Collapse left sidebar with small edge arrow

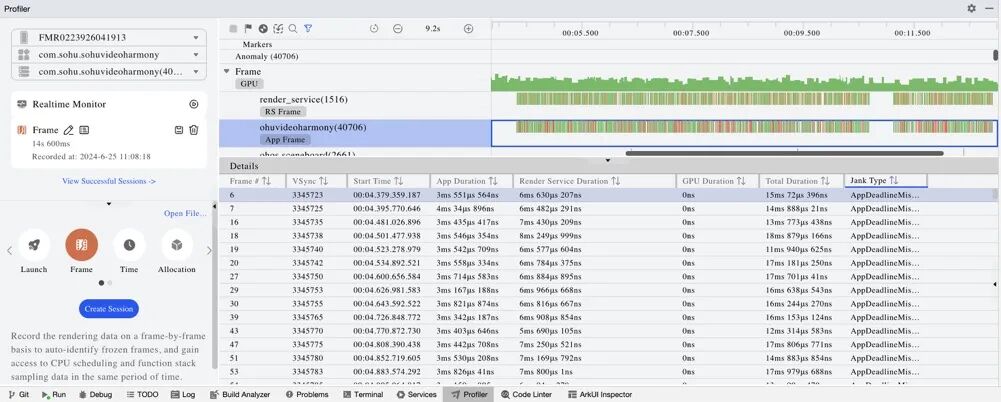coord(214,206)
